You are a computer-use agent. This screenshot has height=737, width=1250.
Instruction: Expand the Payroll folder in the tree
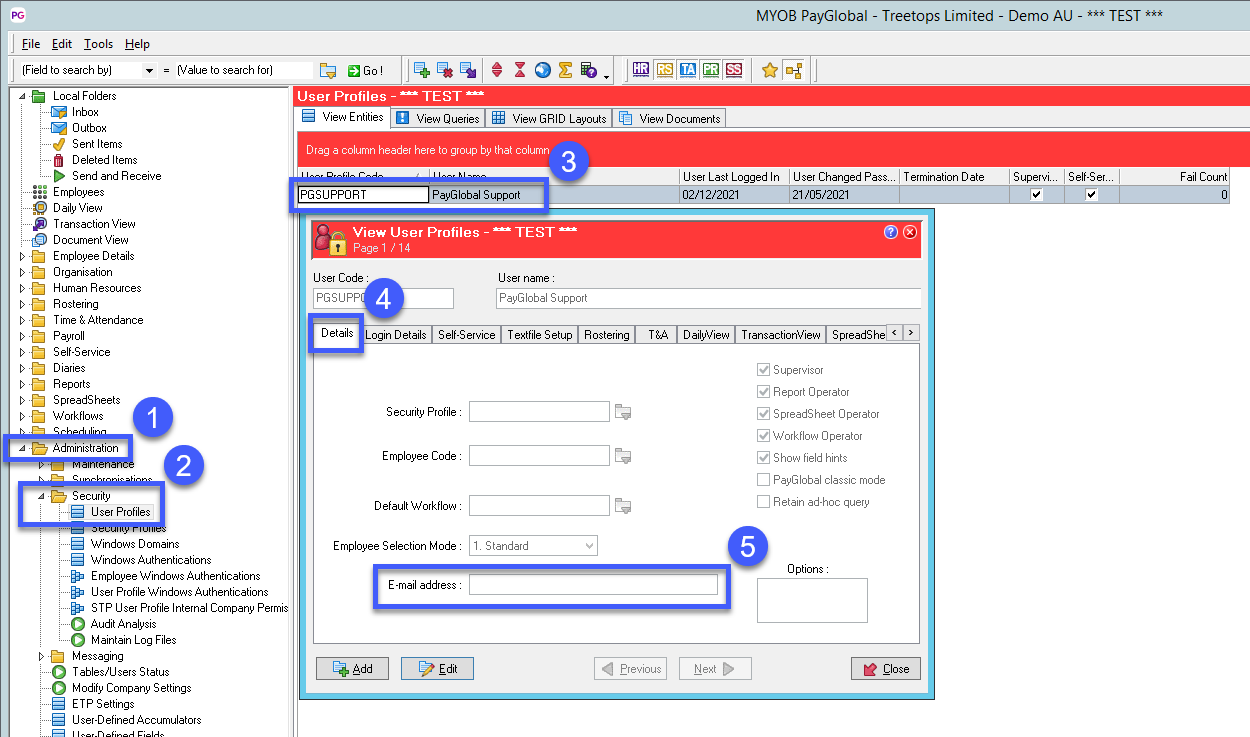click(x=23, y=336)
